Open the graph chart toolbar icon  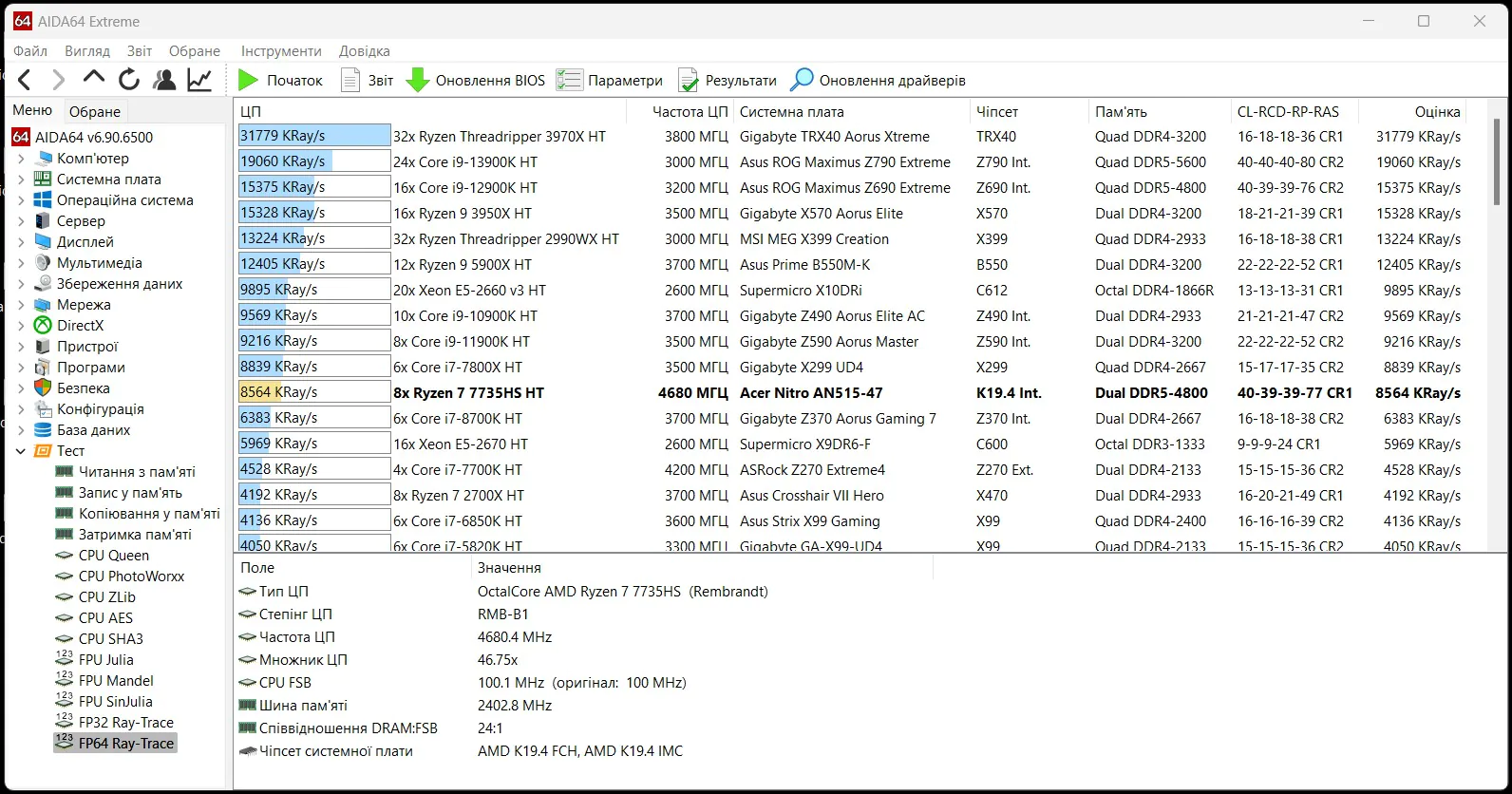(x=199, y=80)
